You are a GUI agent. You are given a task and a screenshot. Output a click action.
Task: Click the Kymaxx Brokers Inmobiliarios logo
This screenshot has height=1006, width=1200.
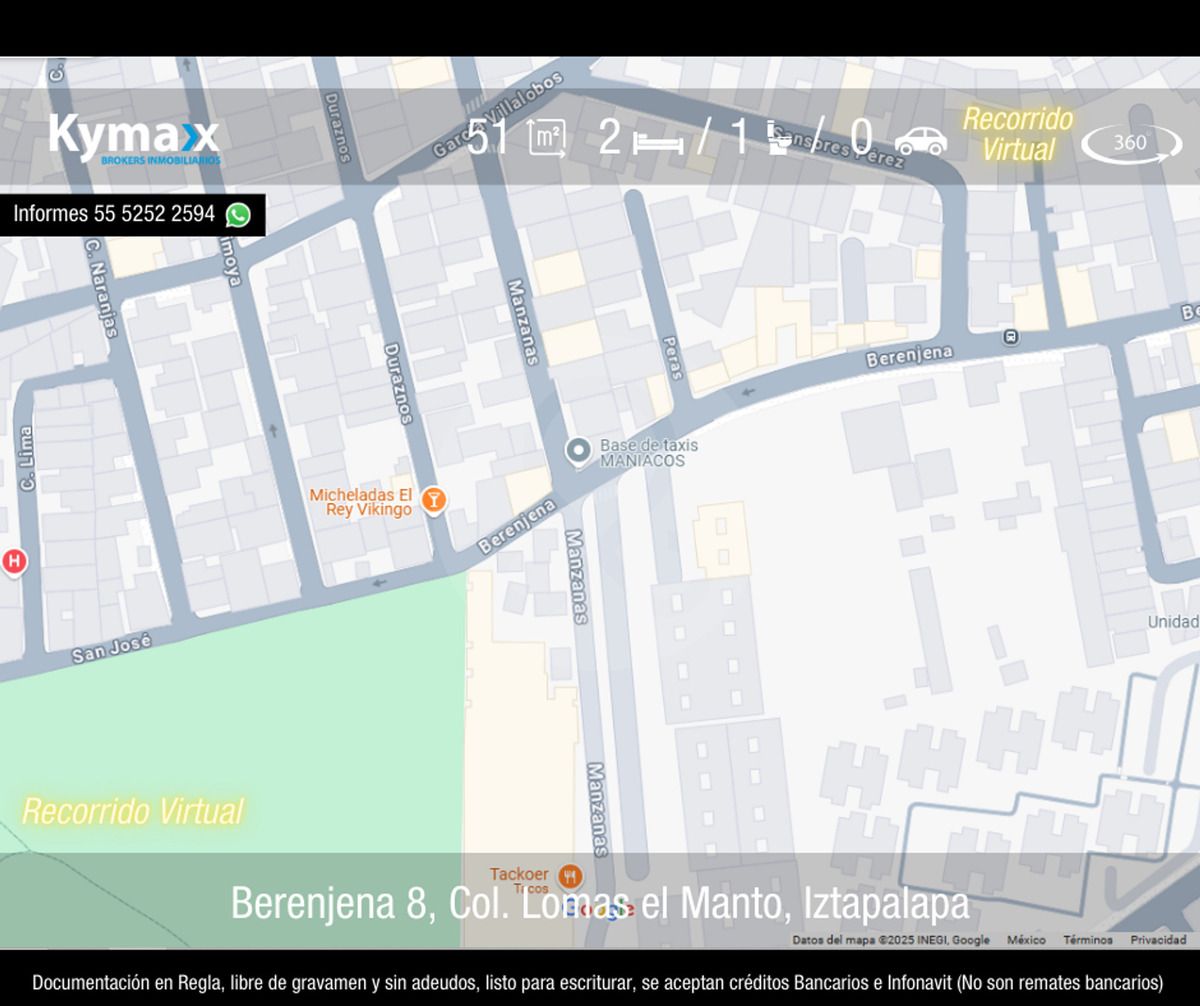click(x=133, y=139)
